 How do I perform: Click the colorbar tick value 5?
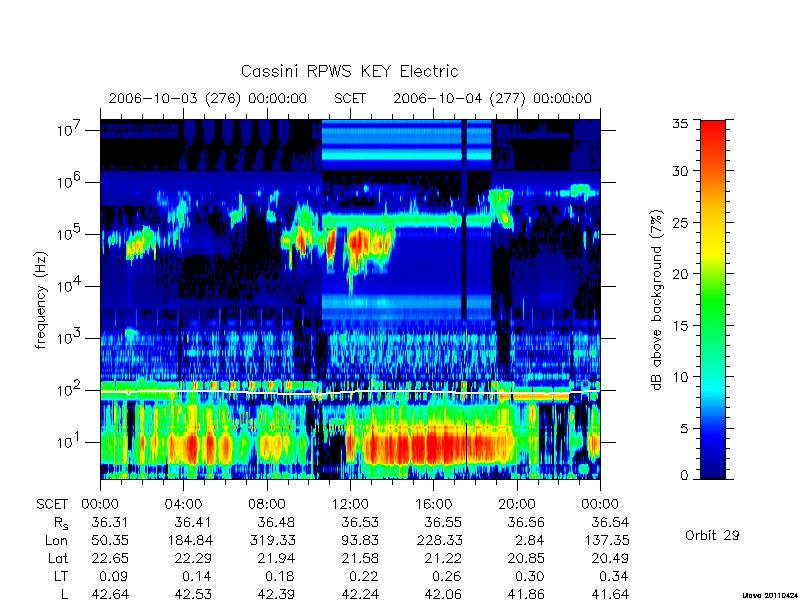pyautogui.click(x=684, y=429)
